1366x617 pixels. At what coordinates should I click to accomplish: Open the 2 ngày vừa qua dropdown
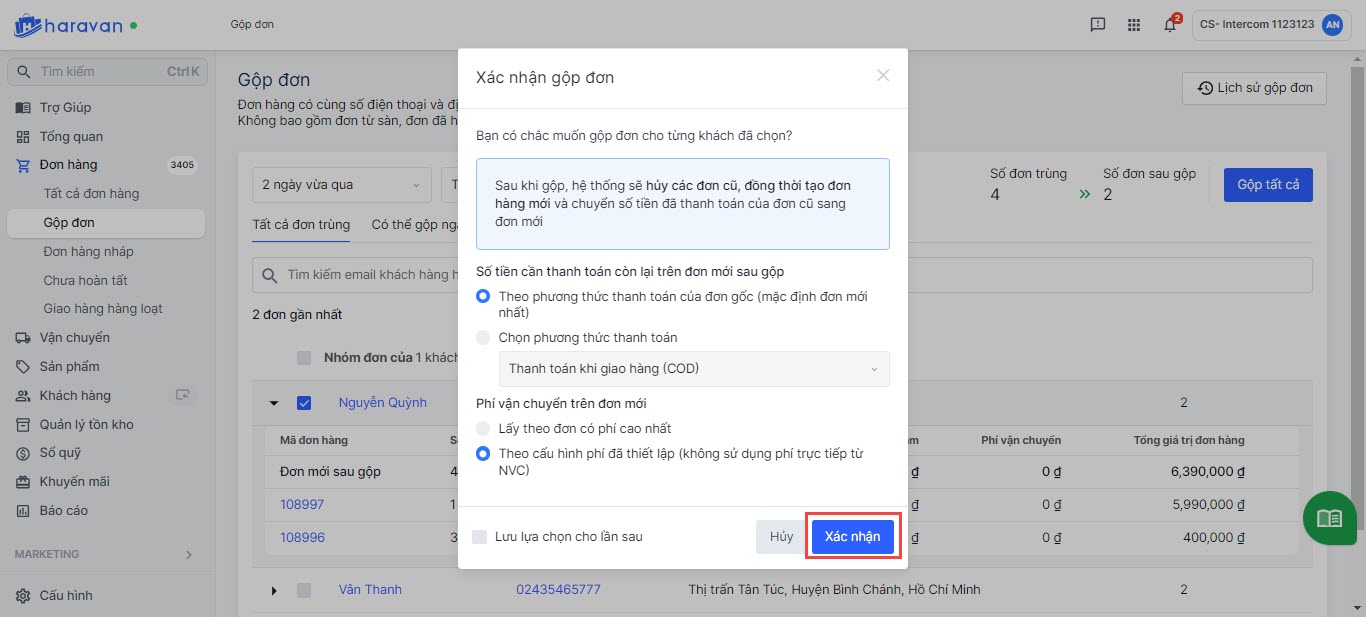point(340,185)
